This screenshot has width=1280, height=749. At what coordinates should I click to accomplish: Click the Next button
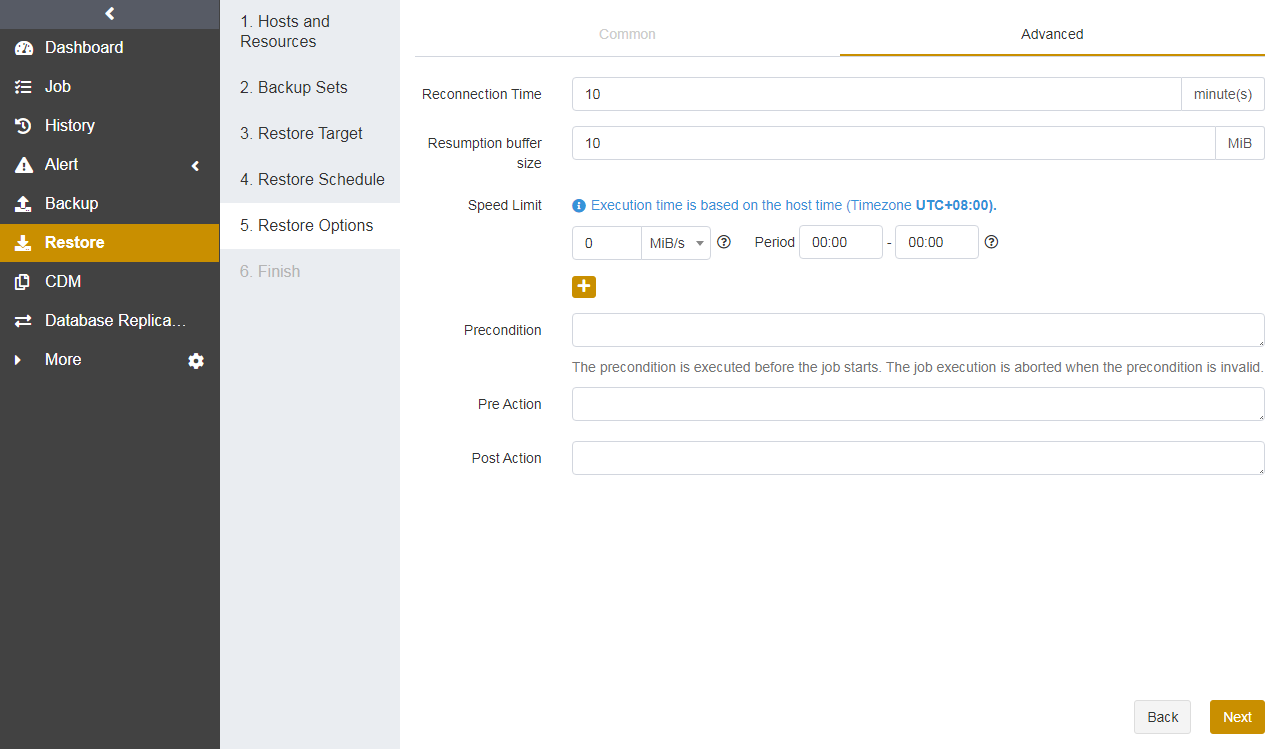pos(1237,717)
